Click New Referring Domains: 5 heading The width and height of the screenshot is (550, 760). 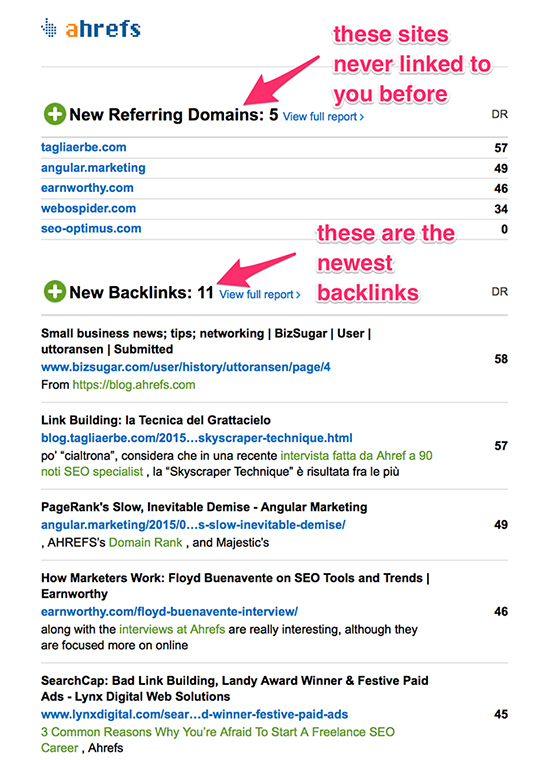[x=173, y=115]
